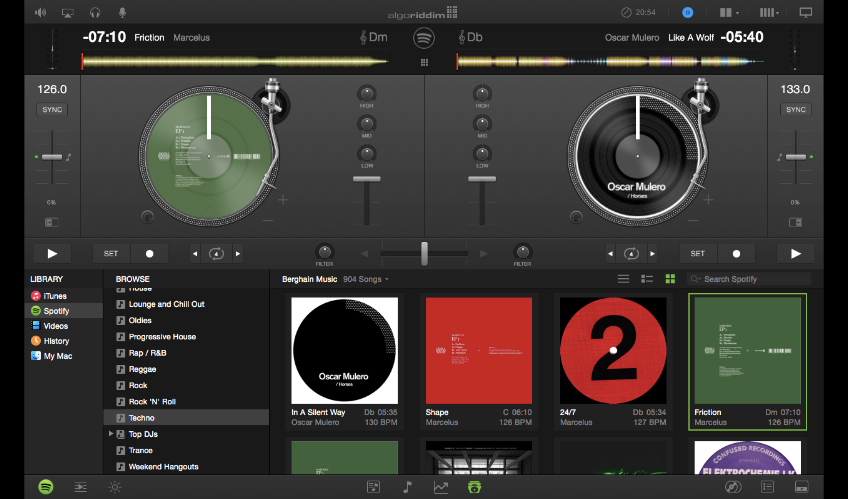Select History in the Library
848x499 pixels.
click(64, 341)
